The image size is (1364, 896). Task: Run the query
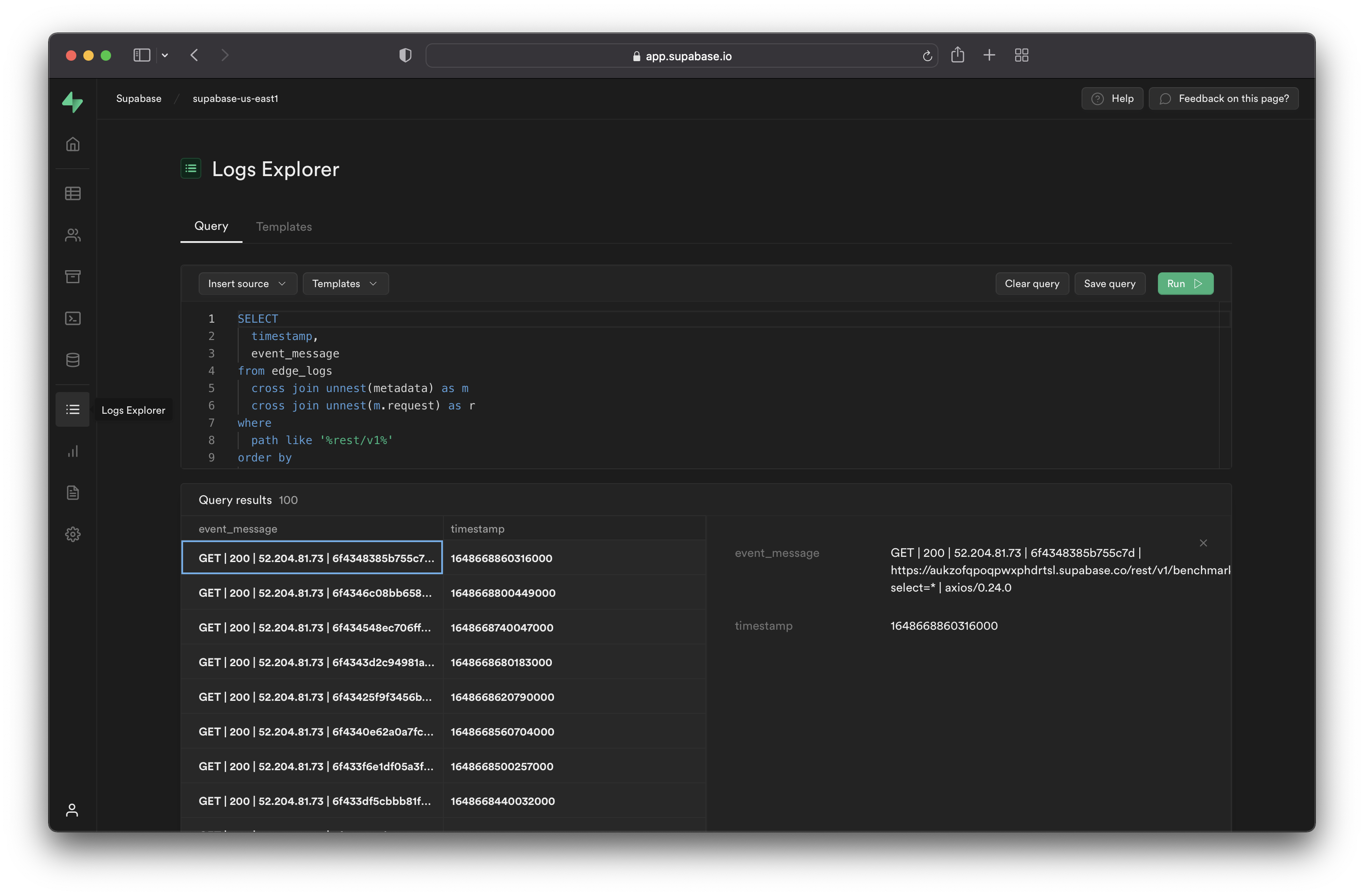[x=1185, y=284]
